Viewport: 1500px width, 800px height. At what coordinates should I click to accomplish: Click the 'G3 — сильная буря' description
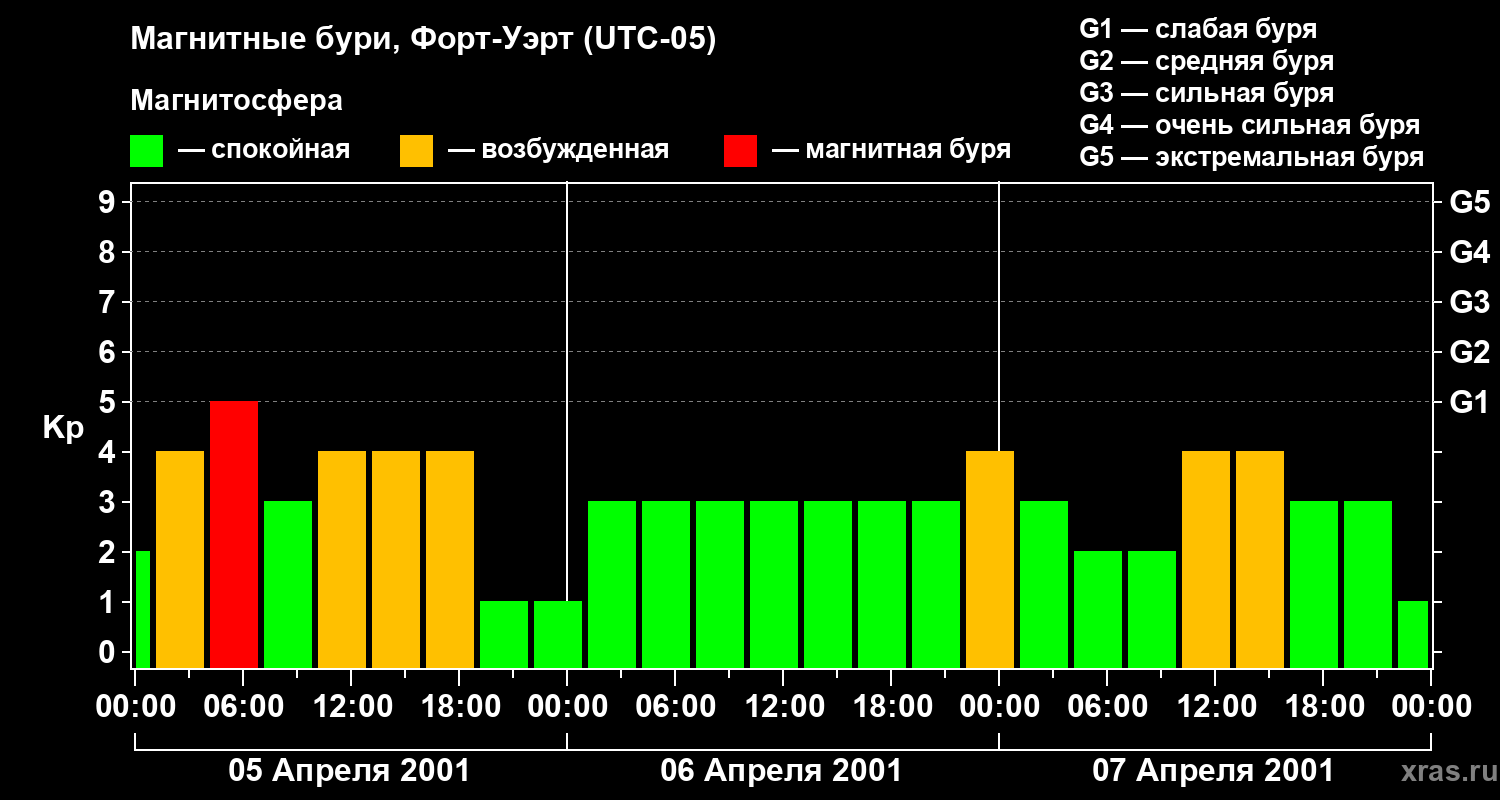(x=1206, y=93)
